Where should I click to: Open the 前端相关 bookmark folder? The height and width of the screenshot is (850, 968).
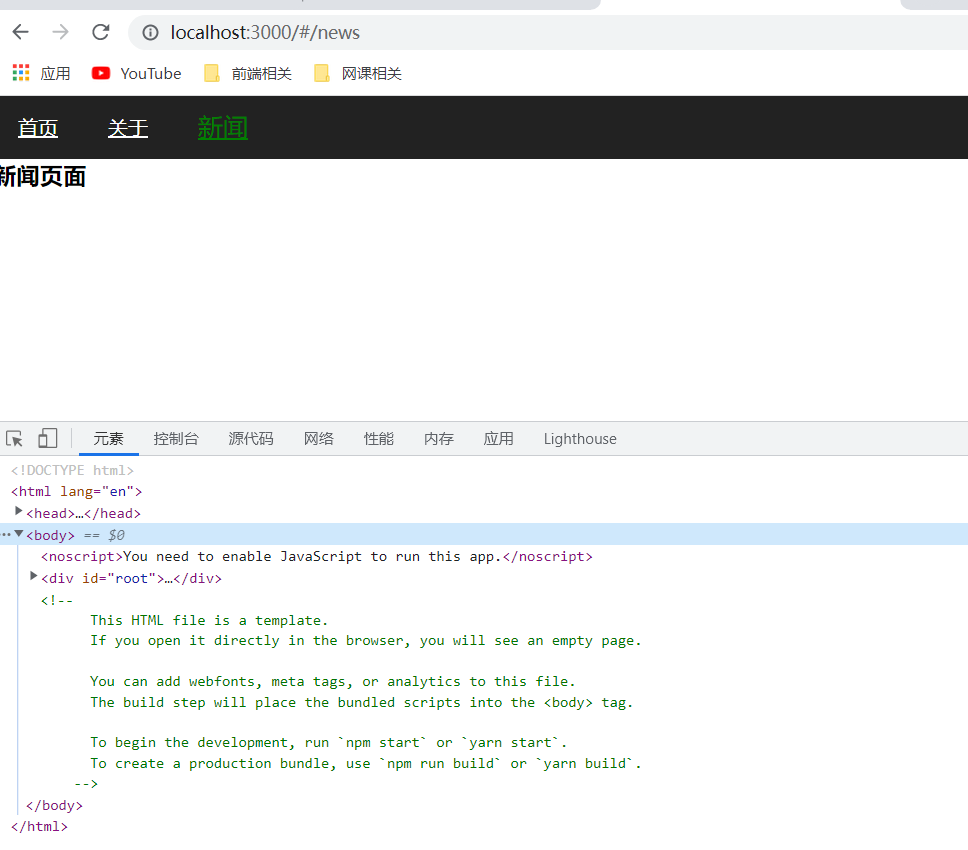[x=248, y=73]
